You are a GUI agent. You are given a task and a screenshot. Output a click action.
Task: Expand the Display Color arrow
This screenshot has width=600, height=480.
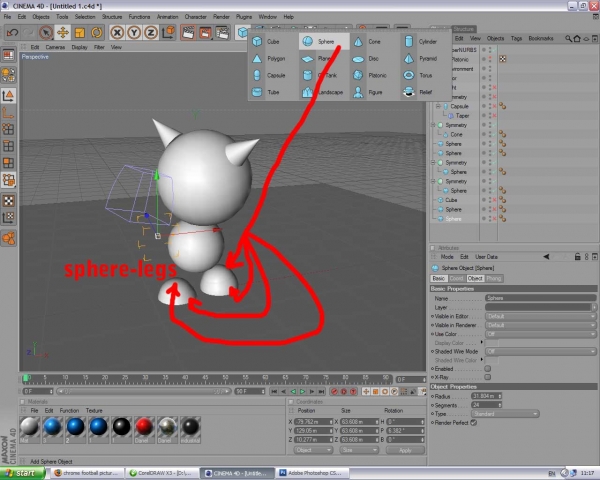pyautogui.click(x=482, y=342)
